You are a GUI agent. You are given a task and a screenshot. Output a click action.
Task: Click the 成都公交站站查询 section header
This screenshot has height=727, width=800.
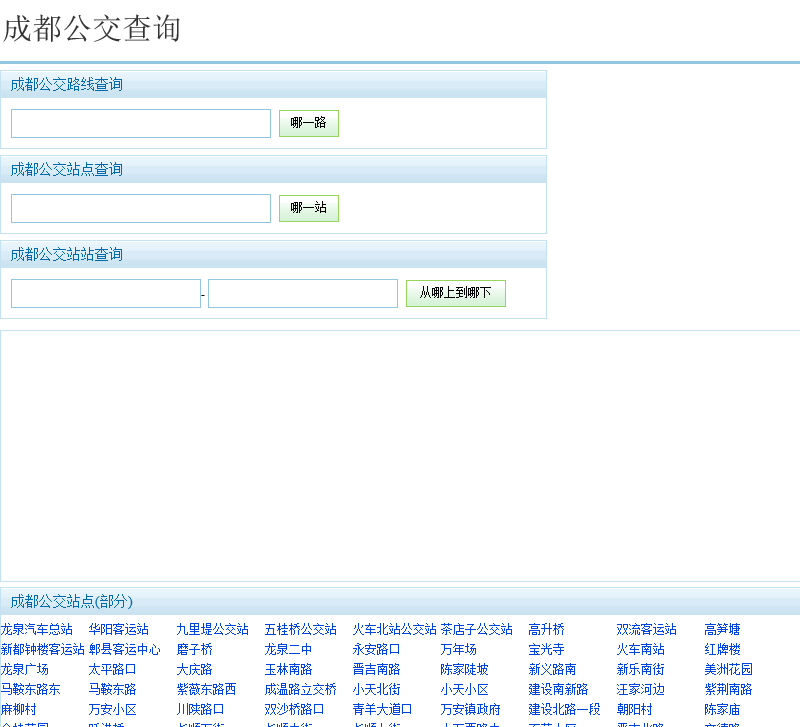[67, 255]
